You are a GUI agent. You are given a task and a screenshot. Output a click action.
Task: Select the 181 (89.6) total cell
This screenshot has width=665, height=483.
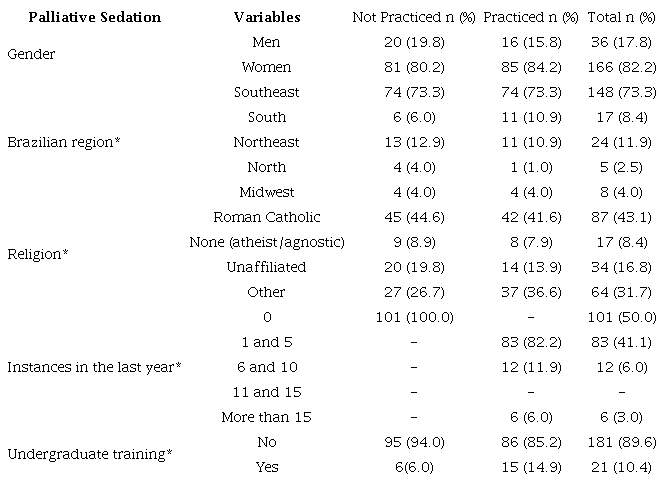622,442
